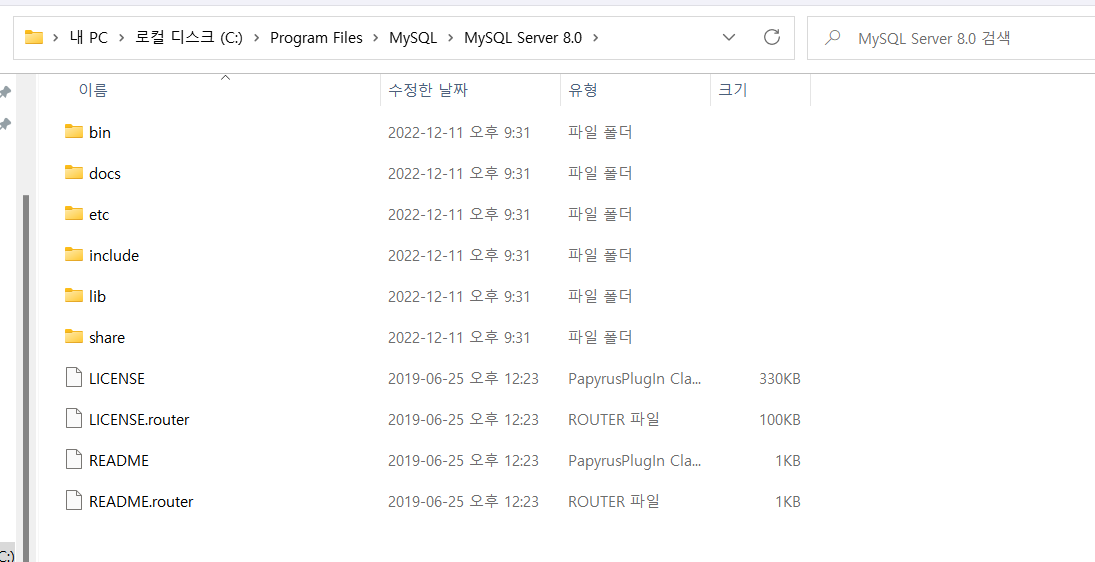Expand chevron before 내 PC breadcrumb
The image size is (1095, 562).
click(x=56, y=38)
